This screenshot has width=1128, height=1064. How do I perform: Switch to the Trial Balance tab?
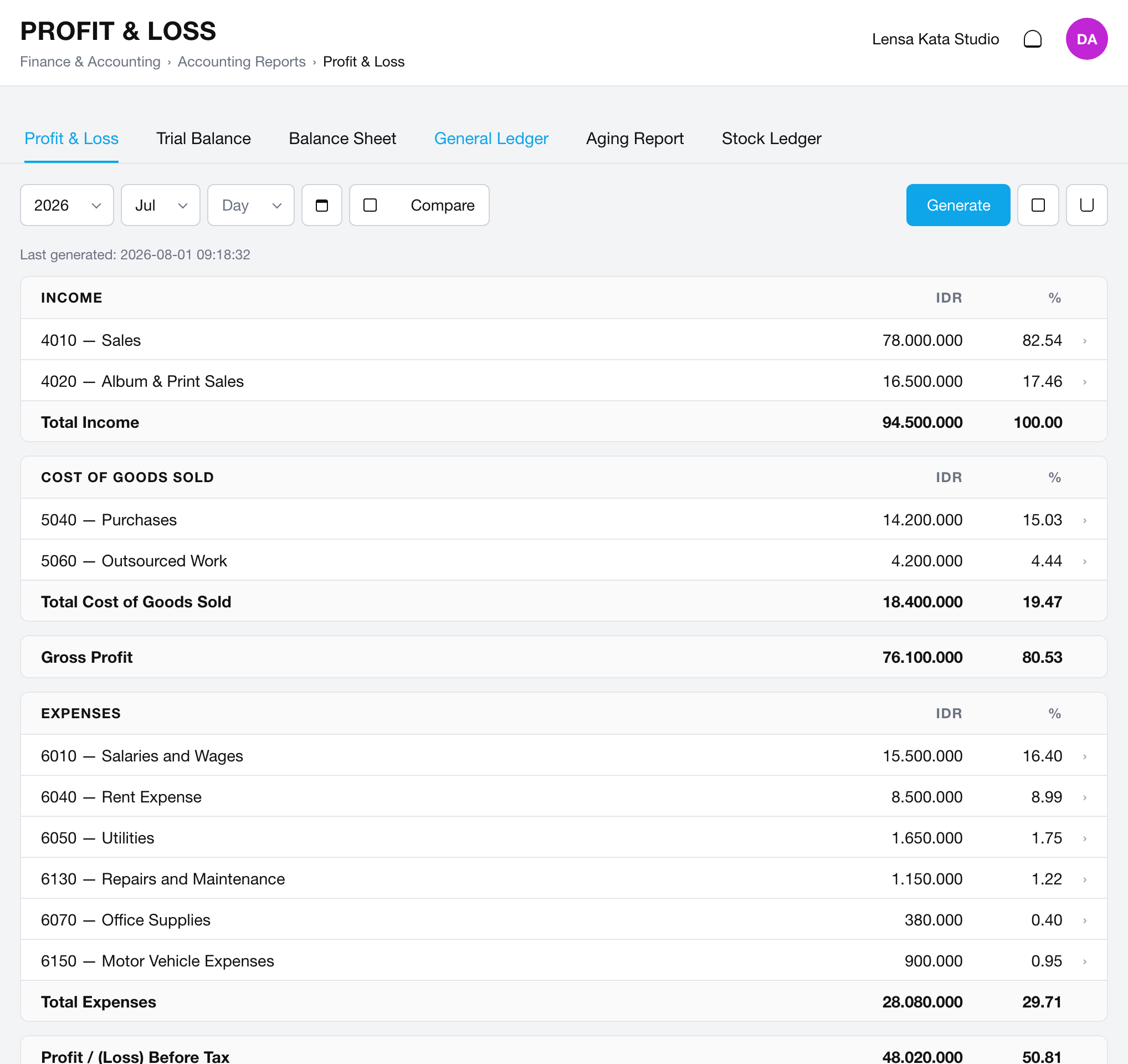click(x=203, y=139)
